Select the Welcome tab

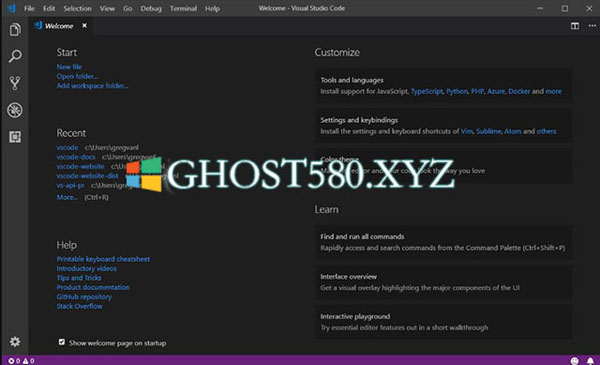[59, 26]
